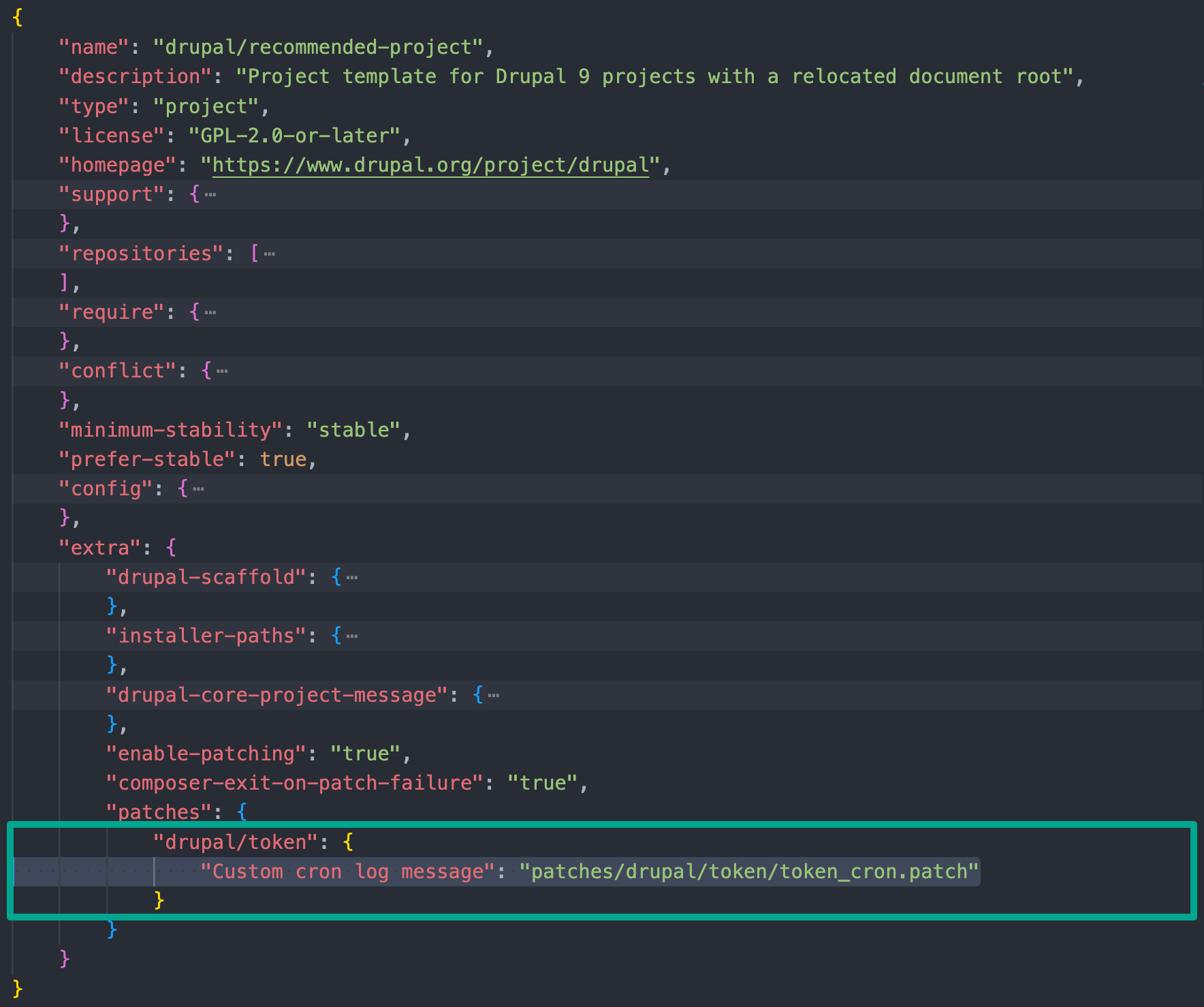Click the yellow closing brace on last line

coord(17,989)
